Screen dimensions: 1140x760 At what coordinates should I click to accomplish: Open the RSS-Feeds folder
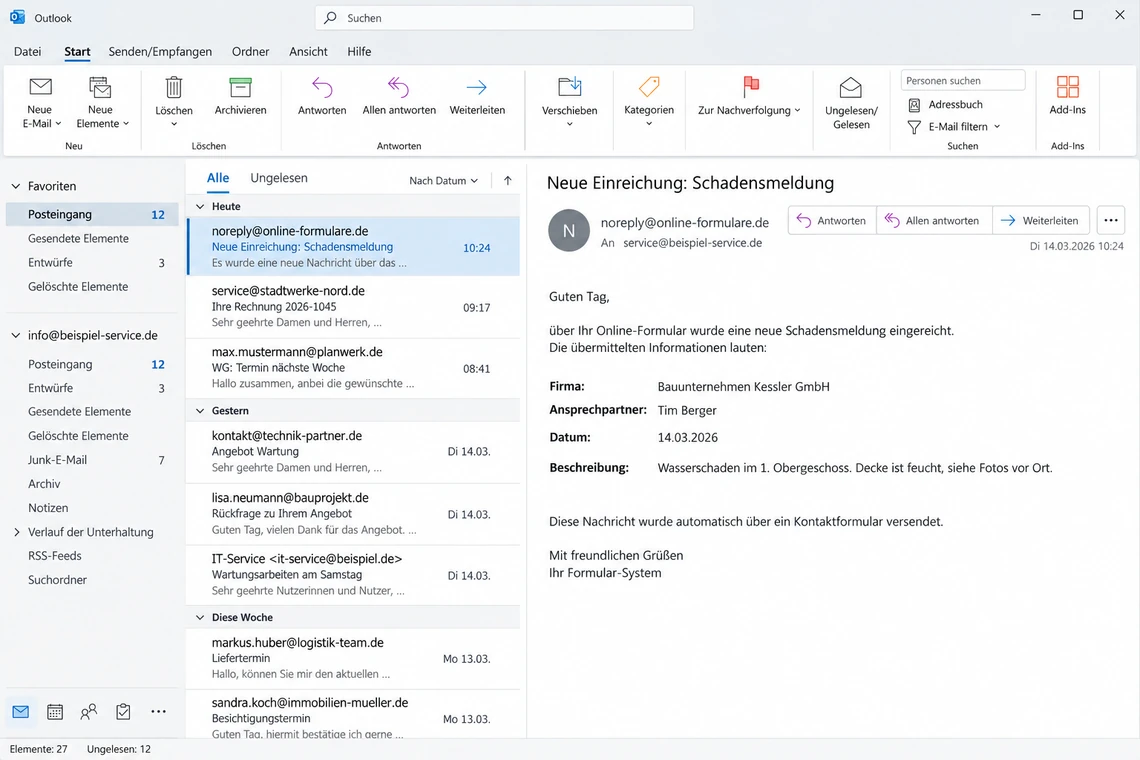[92, 556]
